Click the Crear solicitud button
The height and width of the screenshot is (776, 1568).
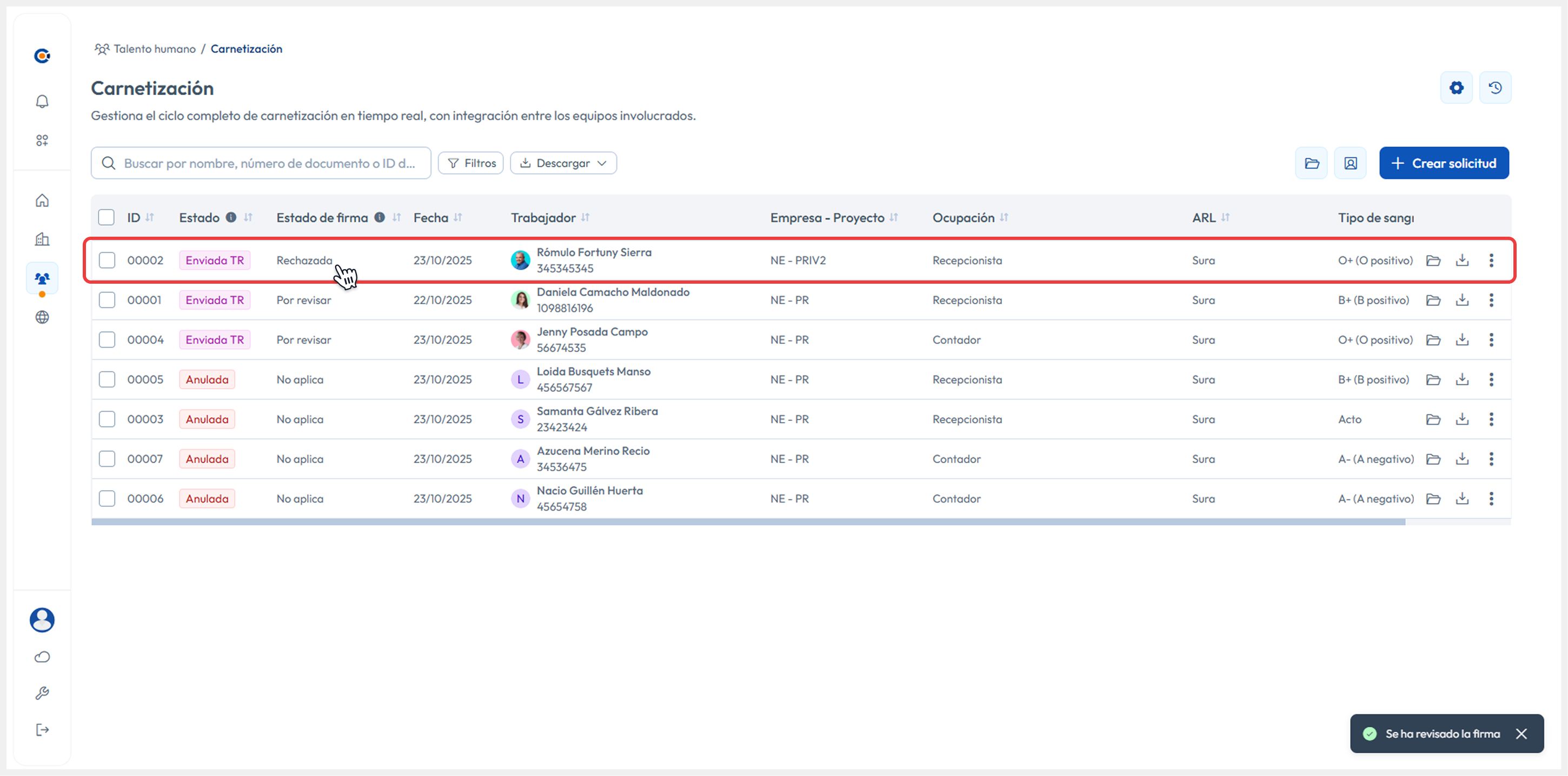tap(1444, 163)
